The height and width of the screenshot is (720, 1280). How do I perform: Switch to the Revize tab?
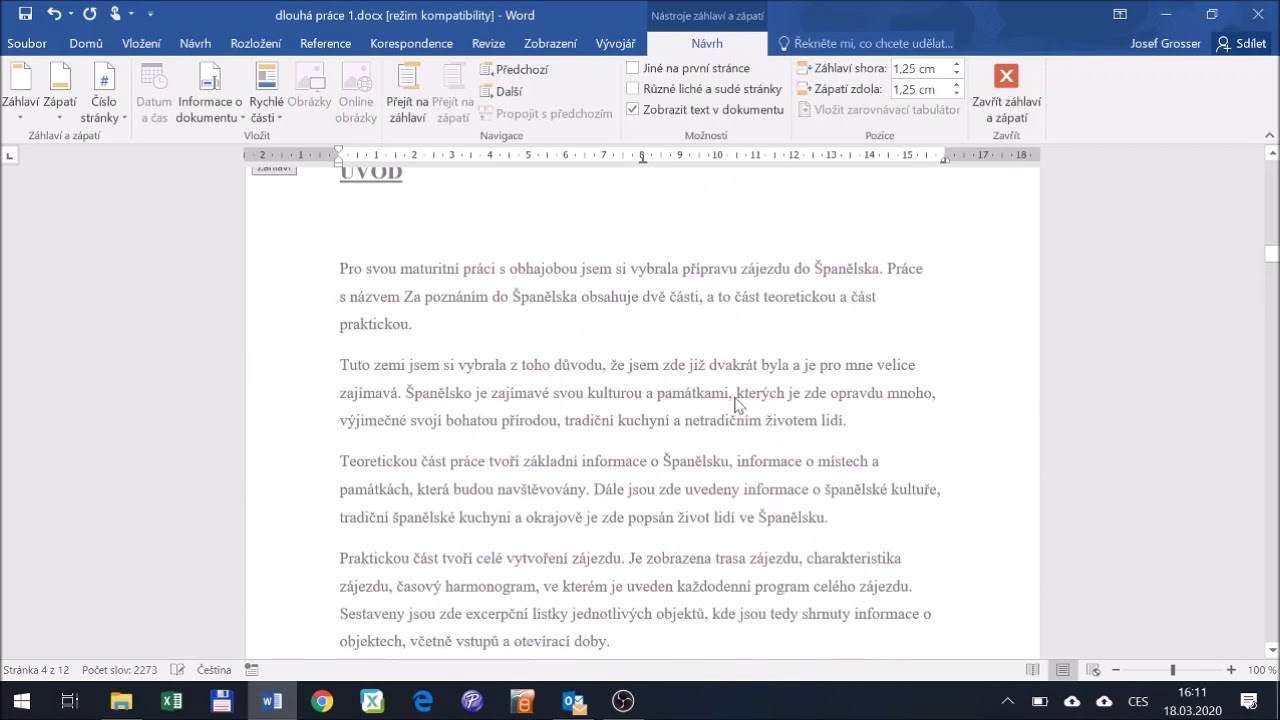click(488, 43)
